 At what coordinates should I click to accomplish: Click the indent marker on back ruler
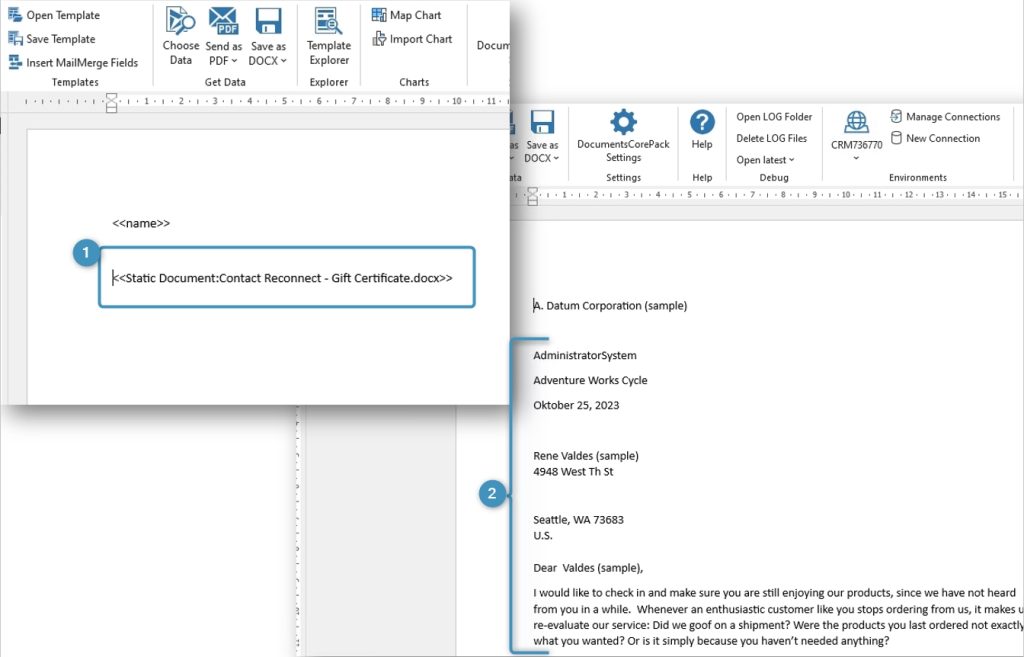point(532,196)
